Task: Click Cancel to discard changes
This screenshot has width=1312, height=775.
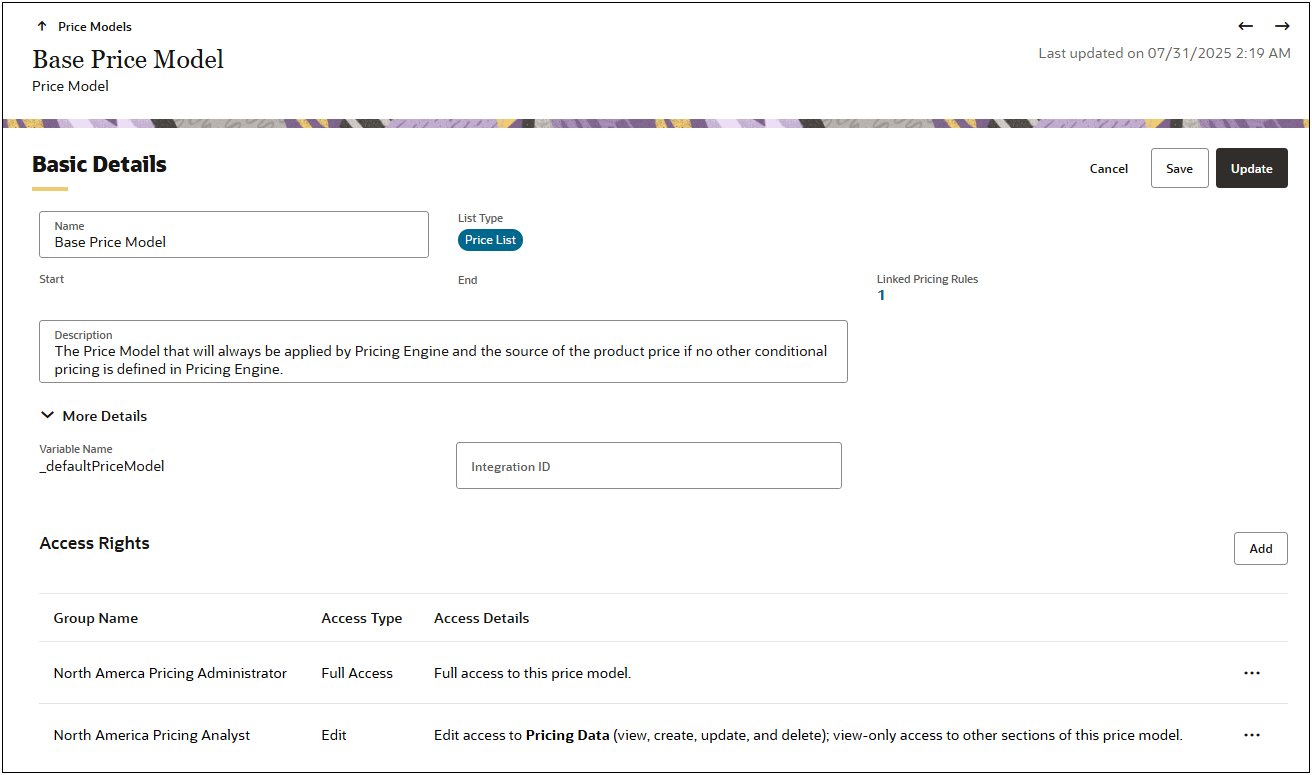Action: [1108, 168]
